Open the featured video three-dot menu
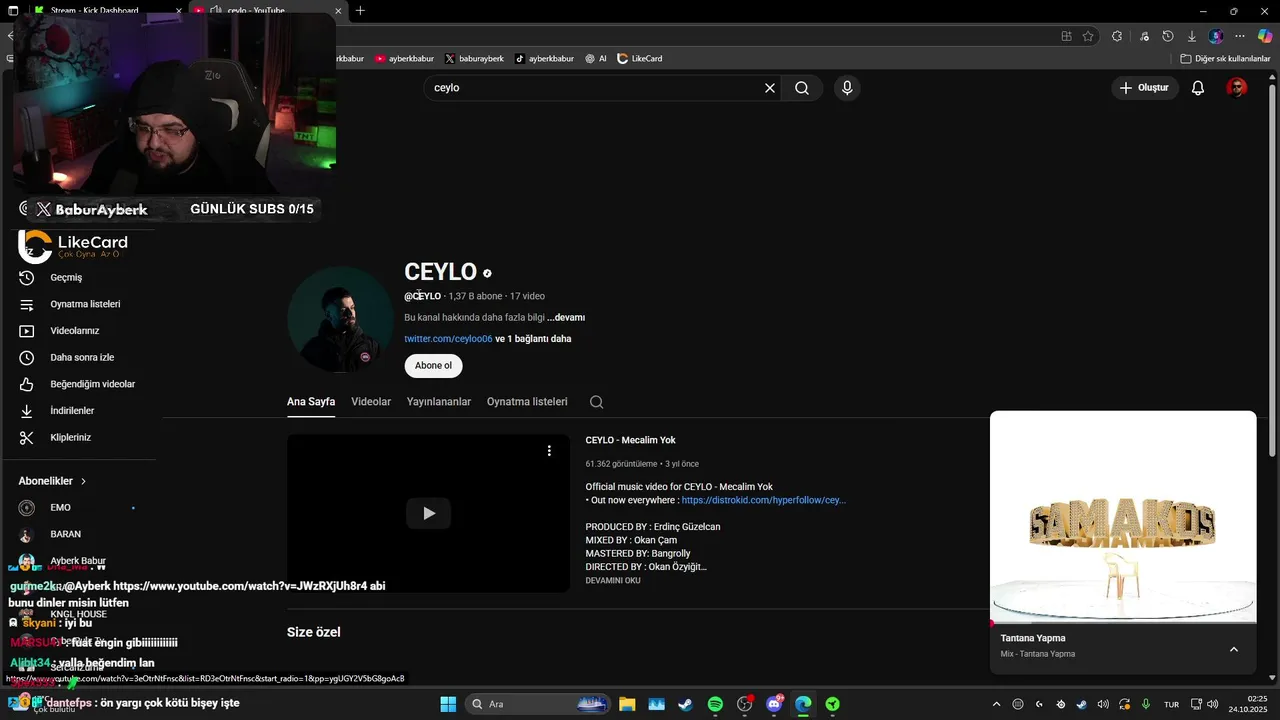The image size is (1280, 720). 549,451
